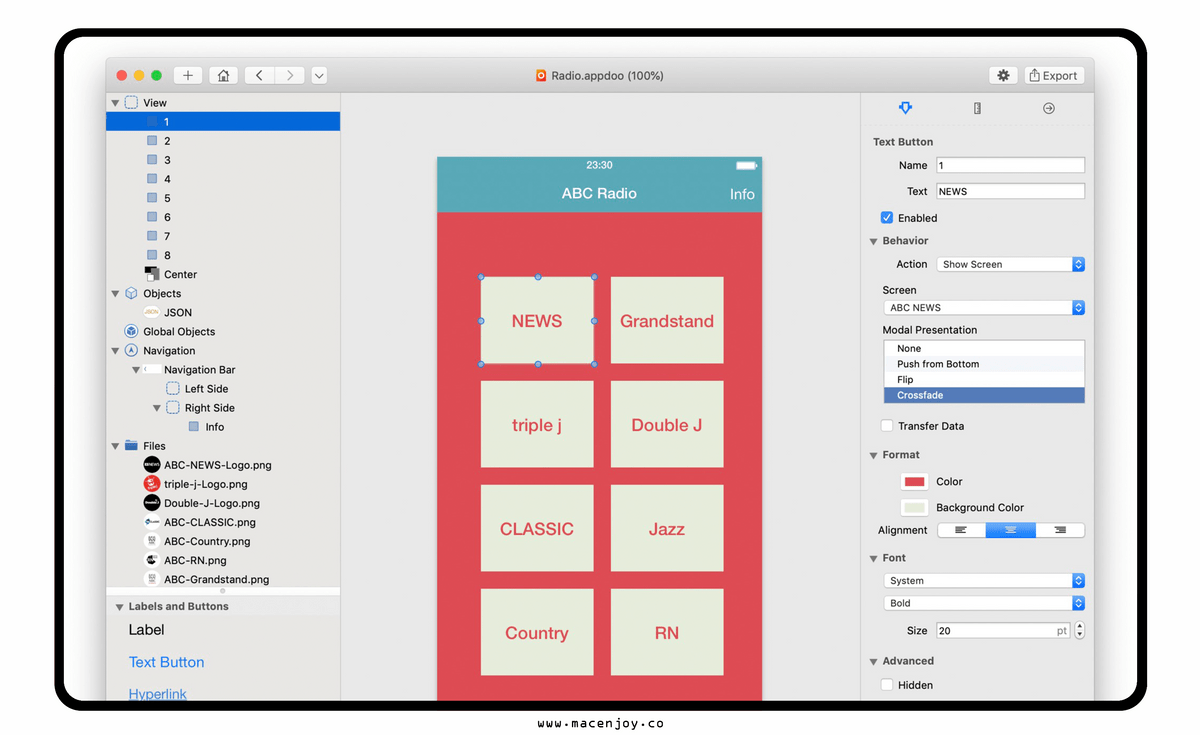The width and height of the screenshot is (1200, 735).
Task: Select view item 5 in tree
Action: coord(167,198)
